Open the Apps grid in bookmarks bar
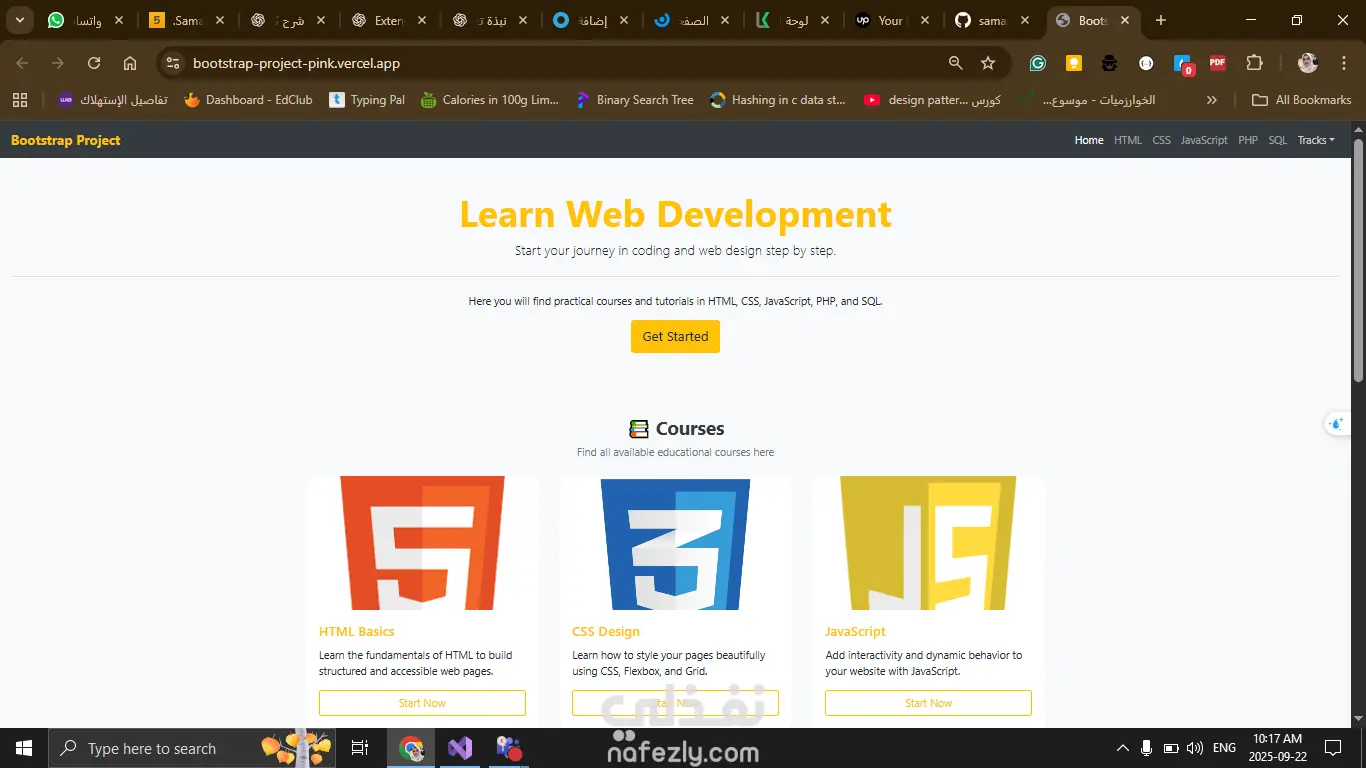 pos(20,100)
